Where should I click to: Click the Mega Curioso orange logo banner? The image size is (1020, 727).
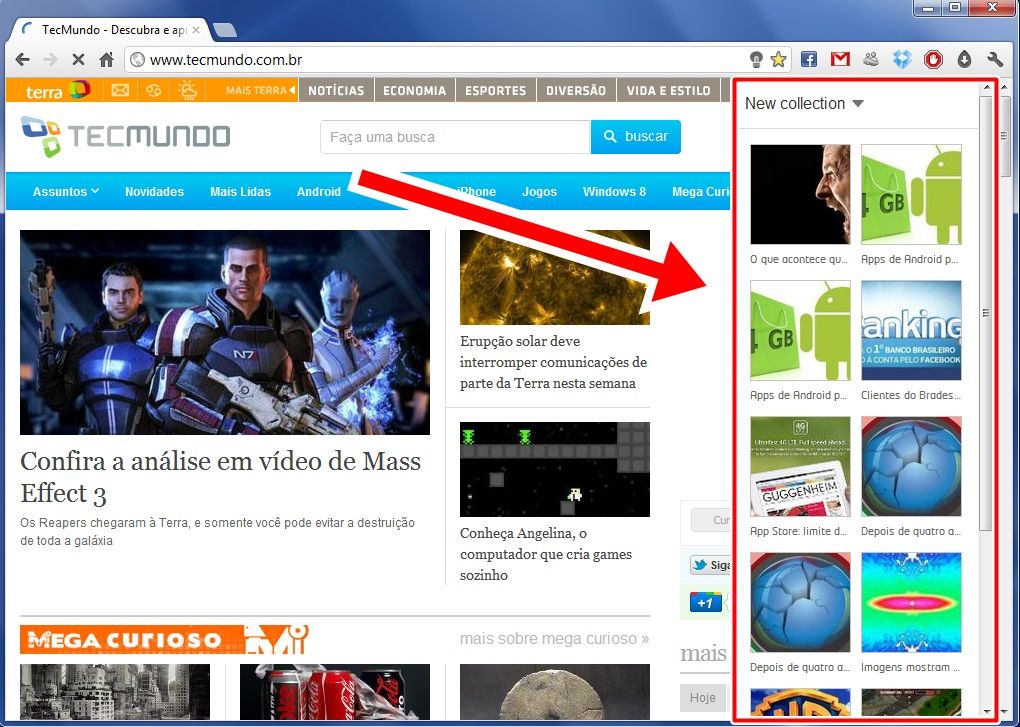[164, 639]
